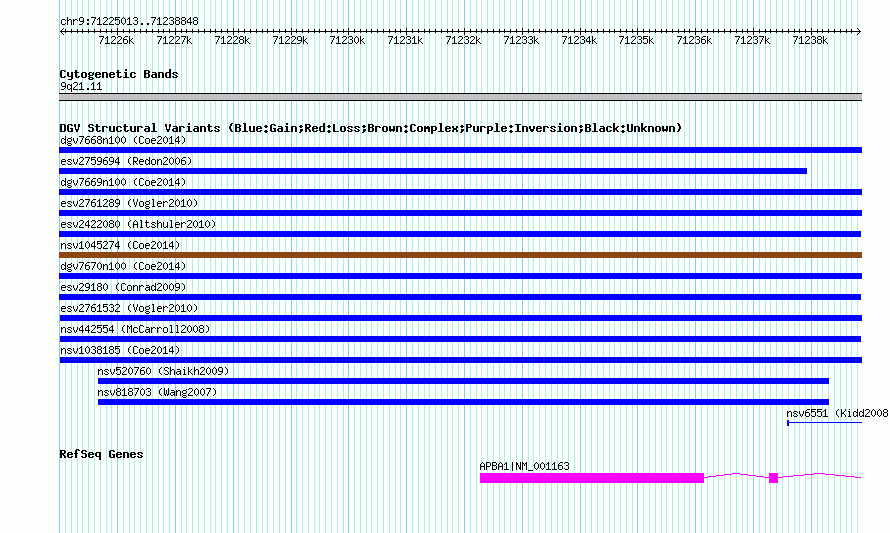Select the nsv1045274 (Coe2014) label
Image resolution: width=890 pixels, height=533 pixels.
point(120,245)
